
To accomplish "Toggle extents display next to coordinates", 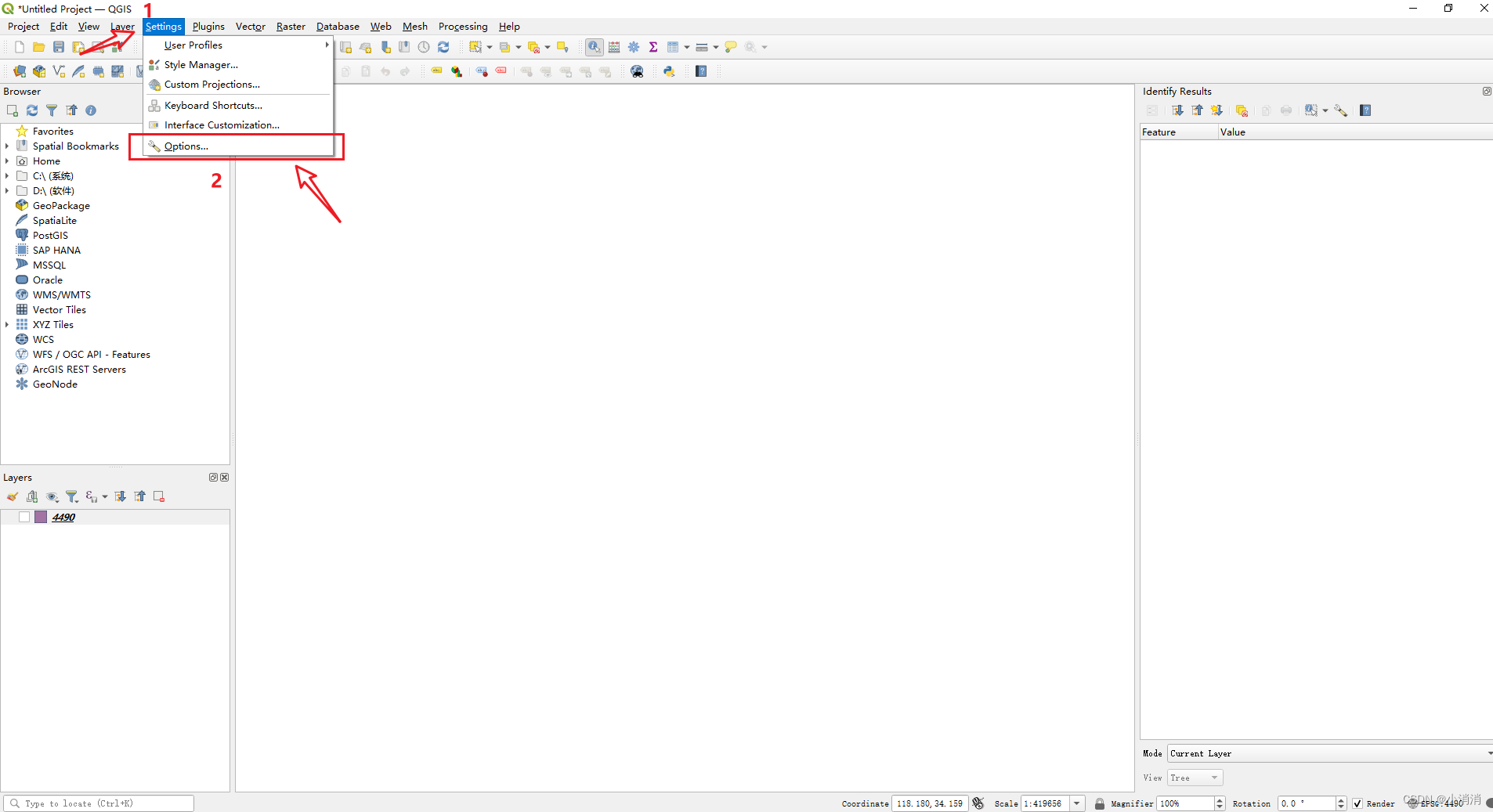I will click(978, 803).
